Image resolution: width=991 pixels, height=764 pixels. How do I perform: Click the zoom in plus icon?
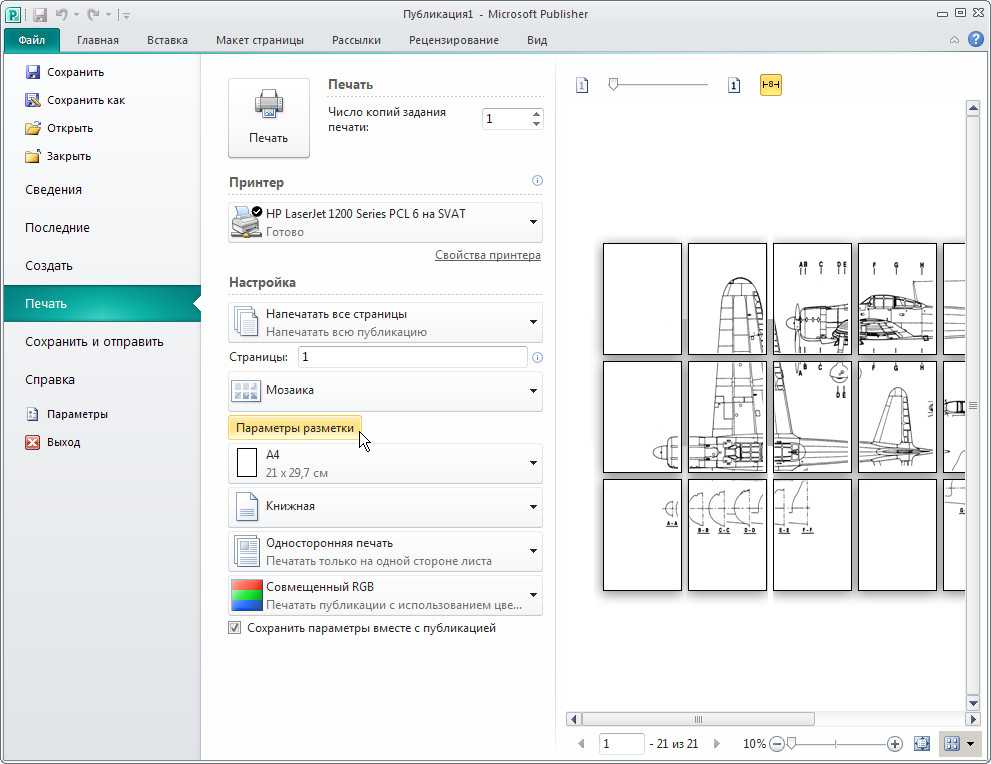click(894, 744)
